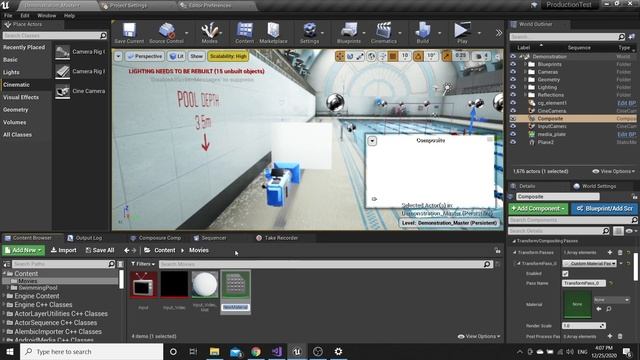Click the Cinematics toolbar icon
The image size is (640, 360).
[384, 33]
